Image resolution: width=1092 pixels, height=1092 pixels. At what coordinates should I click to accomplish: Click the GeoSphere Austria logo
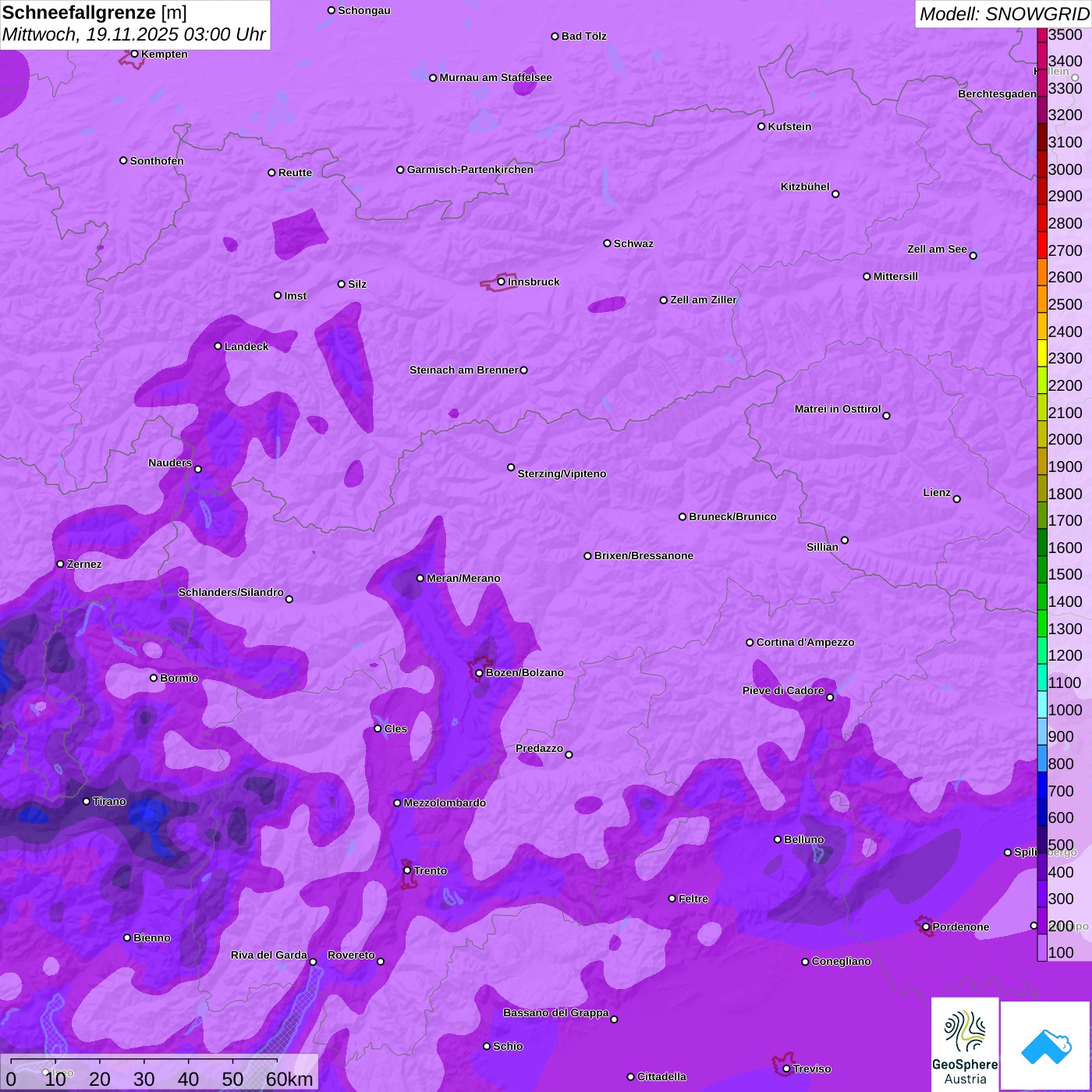965,1046
